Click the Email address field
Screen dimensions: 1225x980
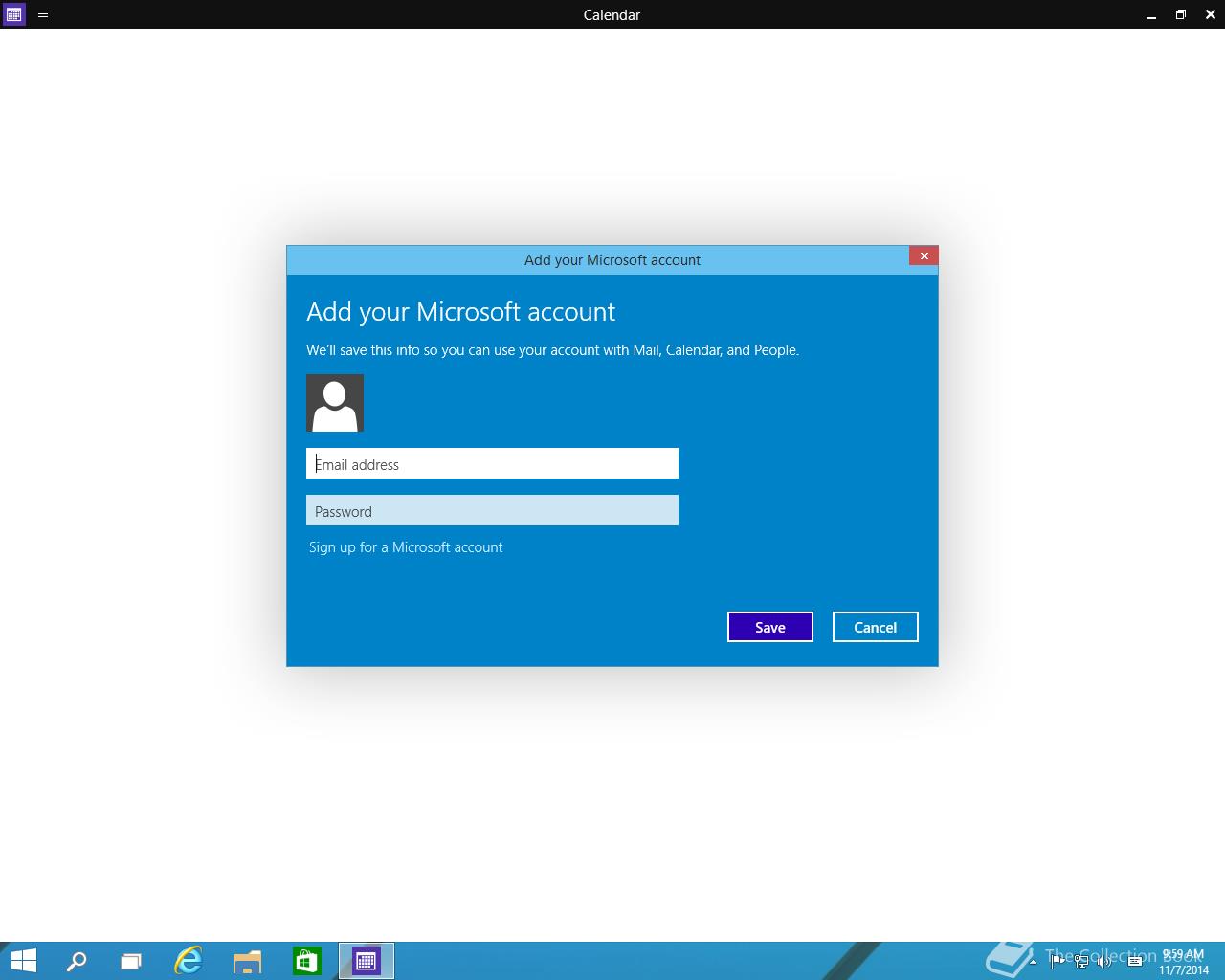point(492,463)
